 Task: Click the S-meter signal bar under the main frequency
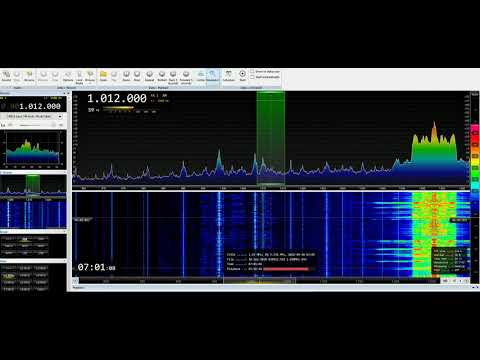(118, 108)
